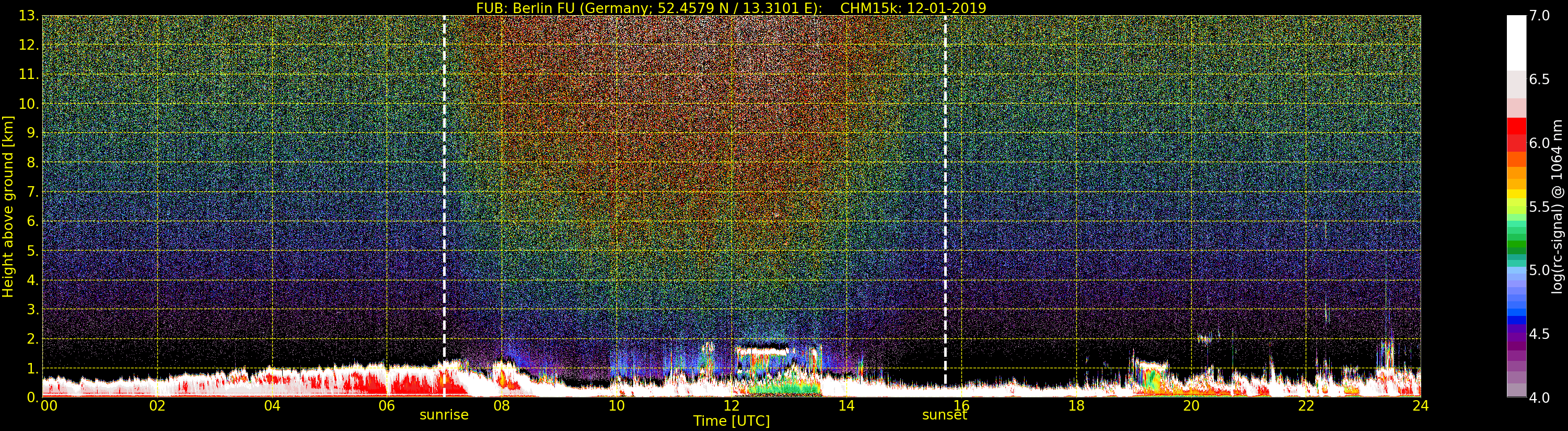1568x431 pixels.
Task: Click the plot title 'FUB: Berlin FU (Germany; 52.4579 N / 13.3101 E)'
Action: [649, 8]
